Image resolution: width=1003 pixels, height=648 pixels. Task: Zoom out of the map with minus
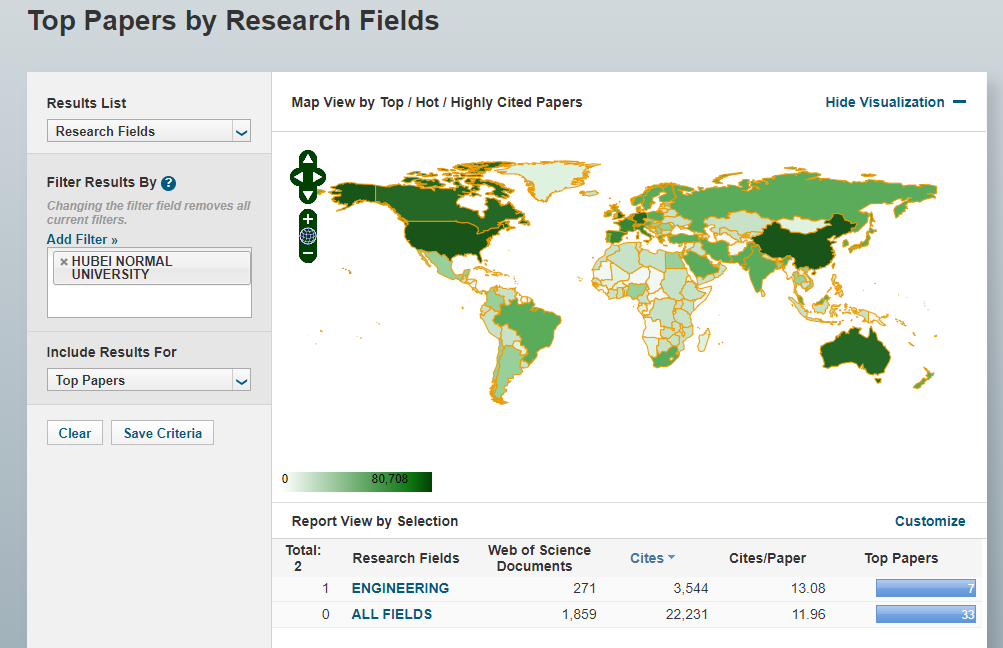[x=308, y=253]
